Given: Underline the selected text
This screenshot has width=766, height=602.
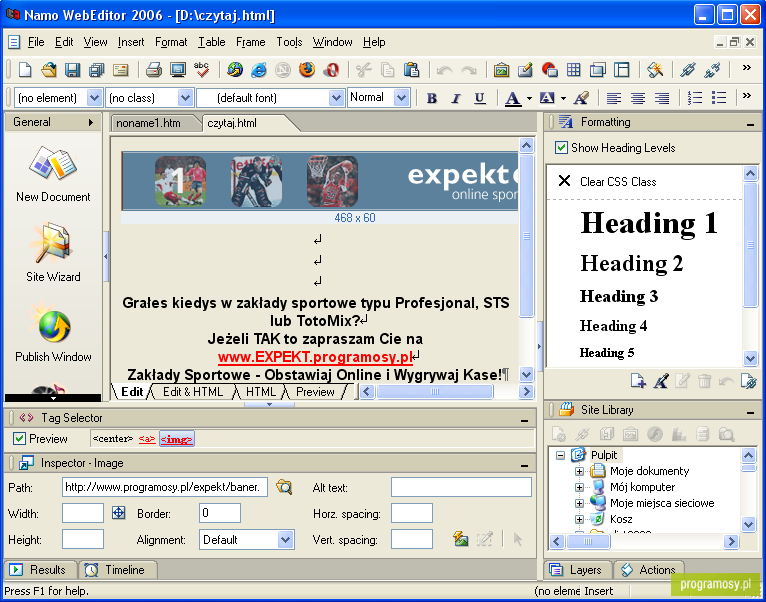Looking at the screenshot, I should click(x=480, y=98).
